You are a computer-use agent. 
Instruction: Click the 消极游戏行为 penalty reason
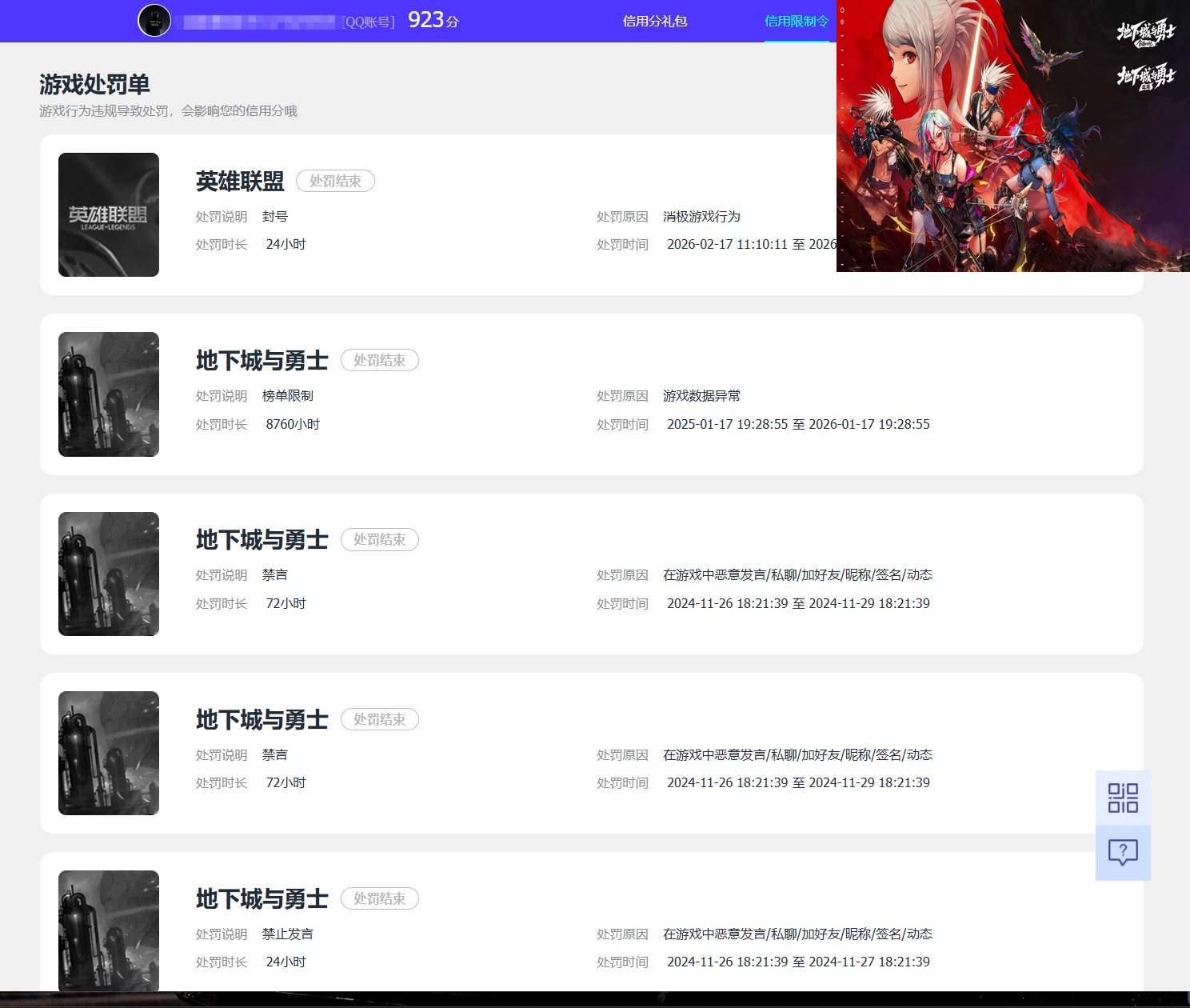coord(701,217)
